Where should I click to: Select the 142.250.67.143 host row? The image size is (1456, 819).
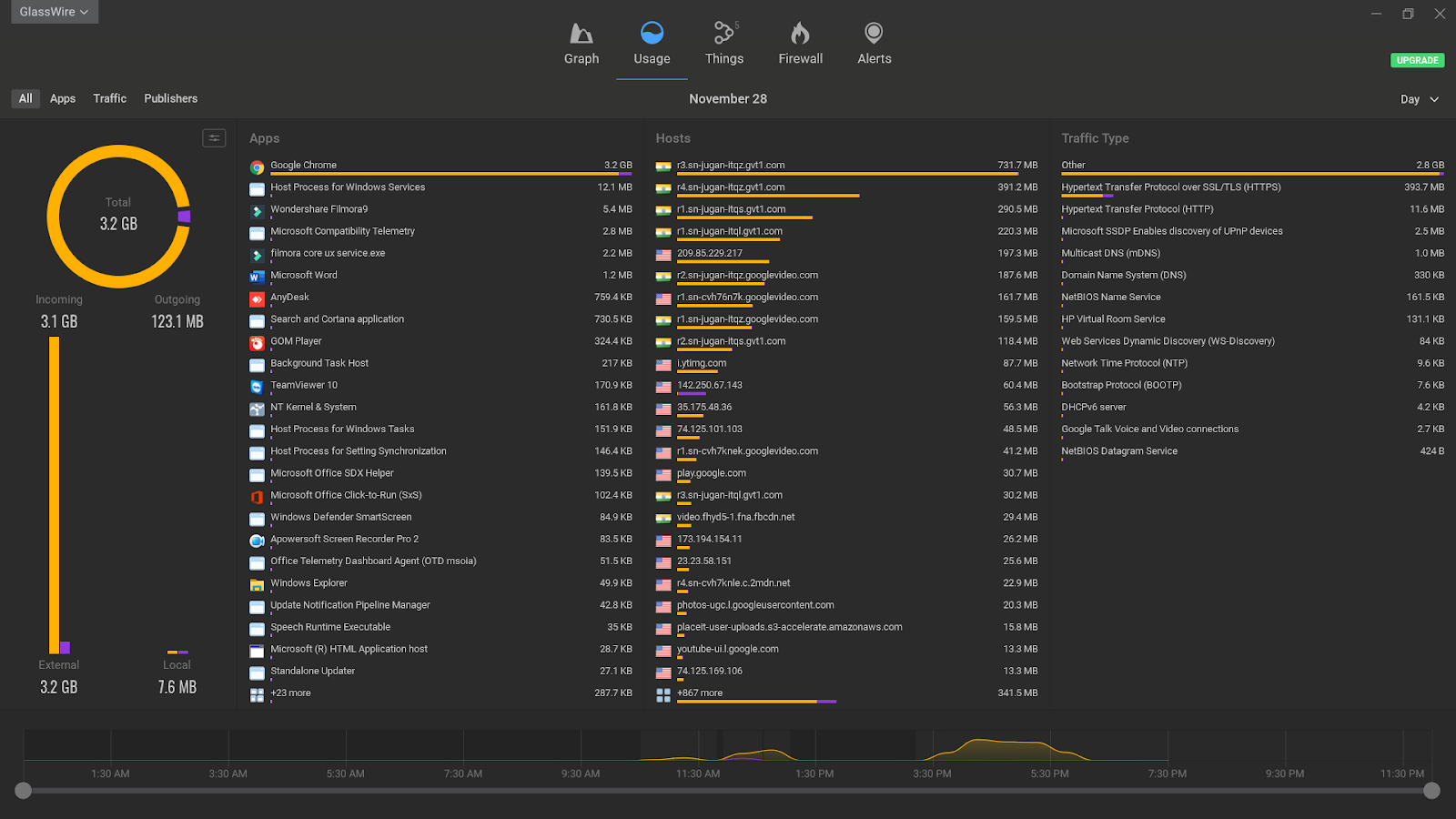846,386
